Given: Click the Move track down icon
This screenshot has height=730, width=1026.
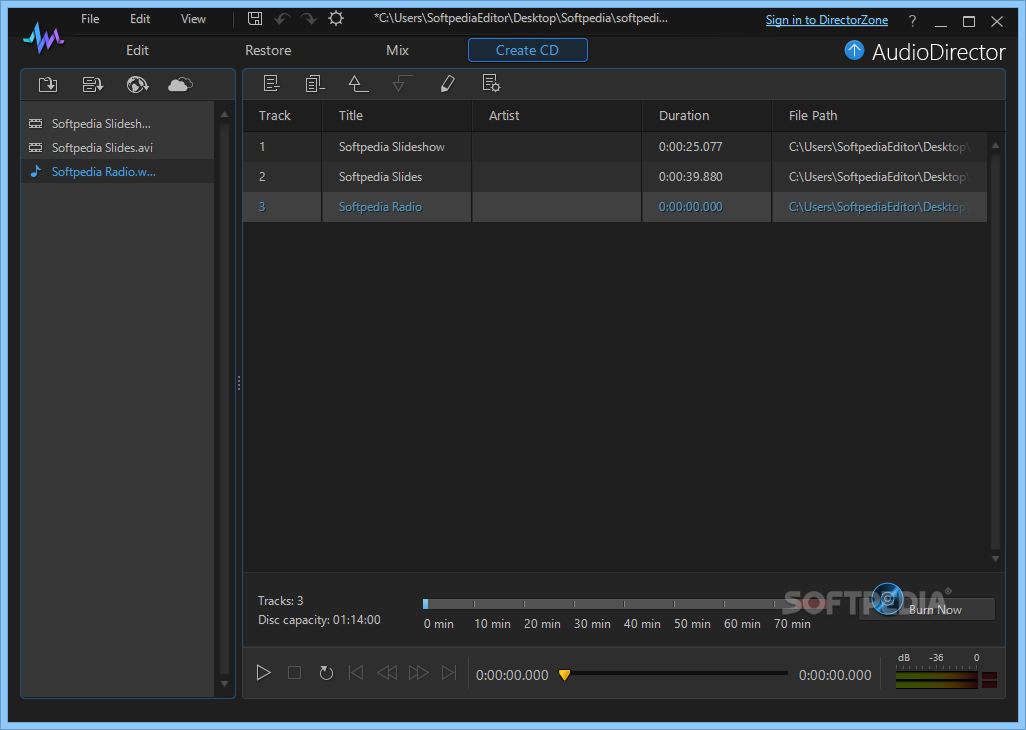Looking at the screenshot, I should coord(402,83).
